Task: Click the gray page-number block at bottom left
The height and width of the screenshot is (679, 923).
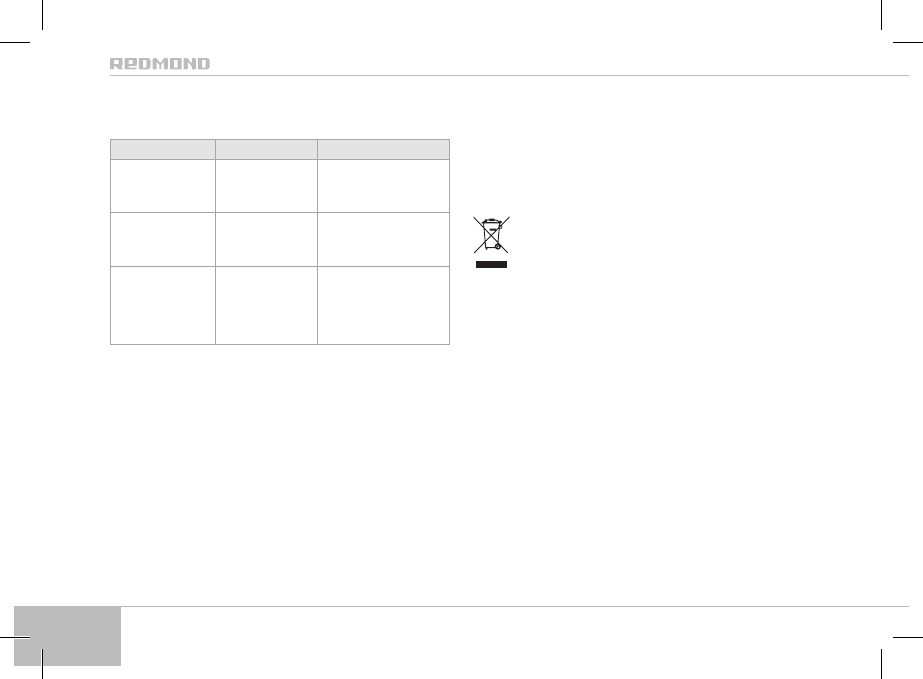Action: coord(69,635)
